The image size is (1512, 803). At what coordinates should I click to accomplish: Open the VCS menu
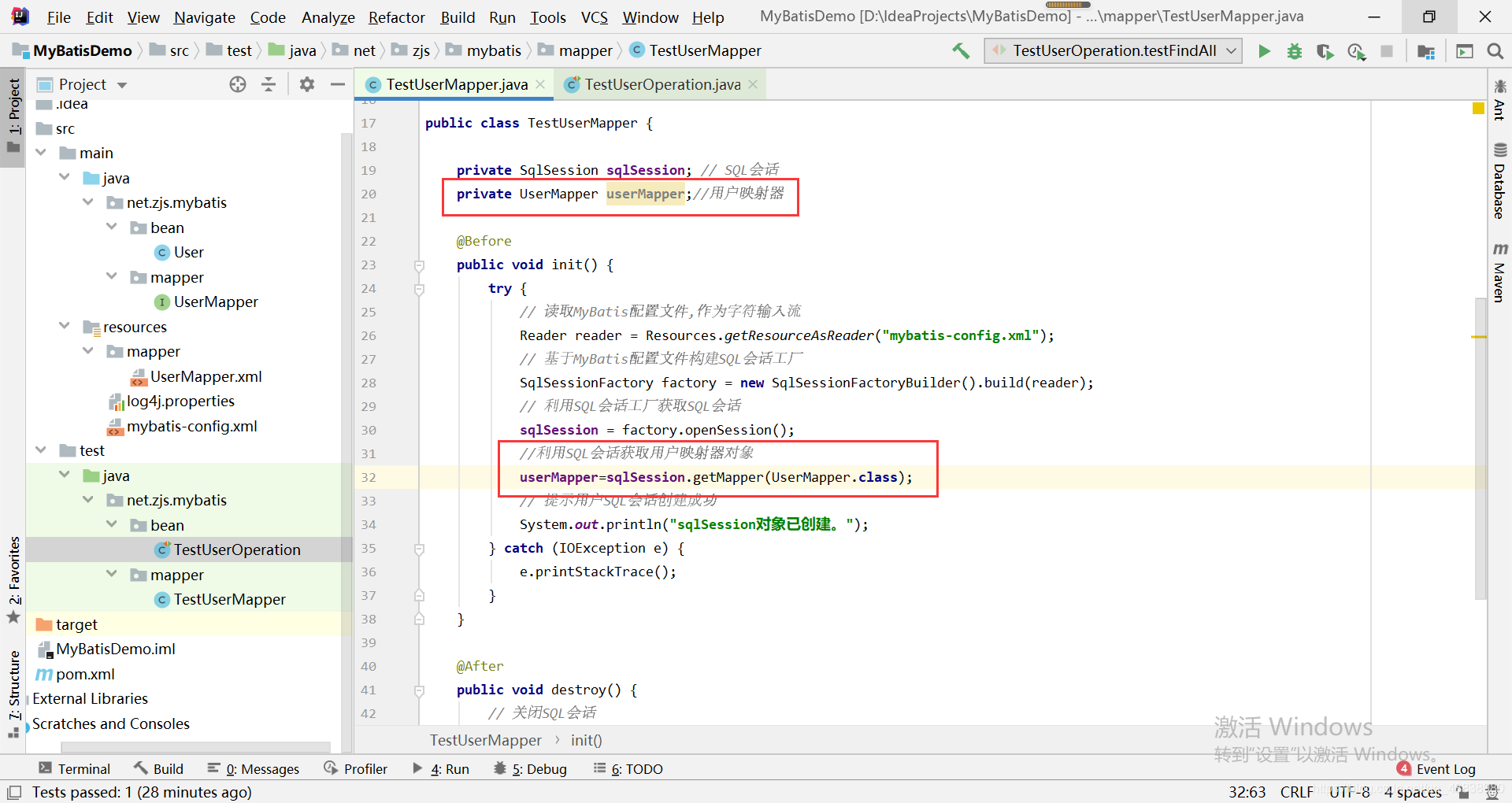point(595,17)
